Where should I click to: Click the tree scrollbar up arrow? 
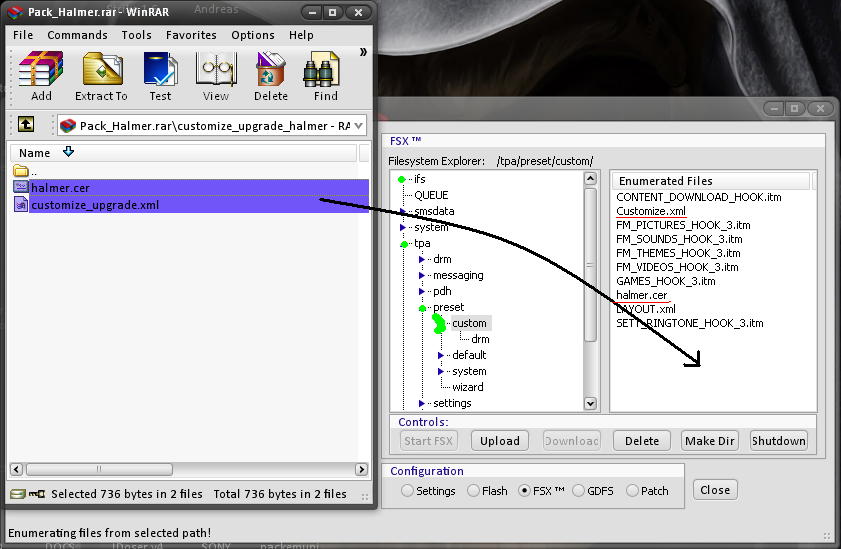(590, 179)
